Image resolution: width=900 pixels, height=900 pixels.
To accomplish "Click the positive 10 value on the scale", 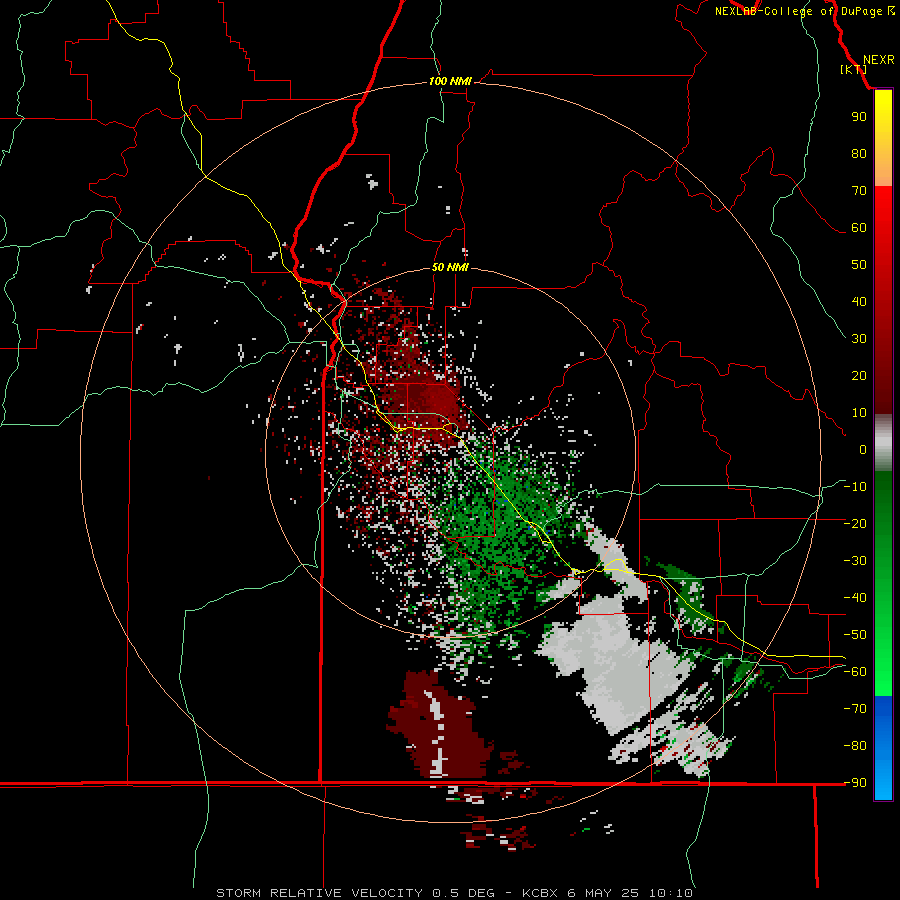I will 859,413.
